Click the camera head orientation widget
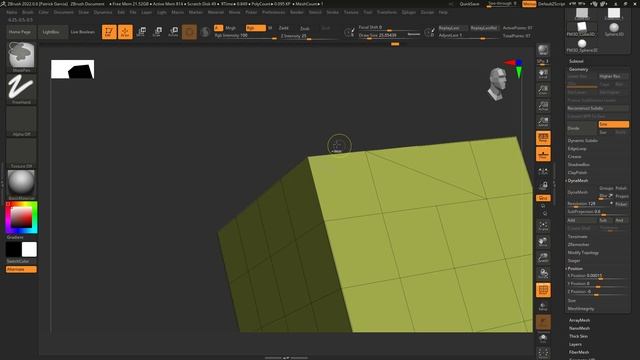This screenshot has width=640, height=360. [498, 84]
